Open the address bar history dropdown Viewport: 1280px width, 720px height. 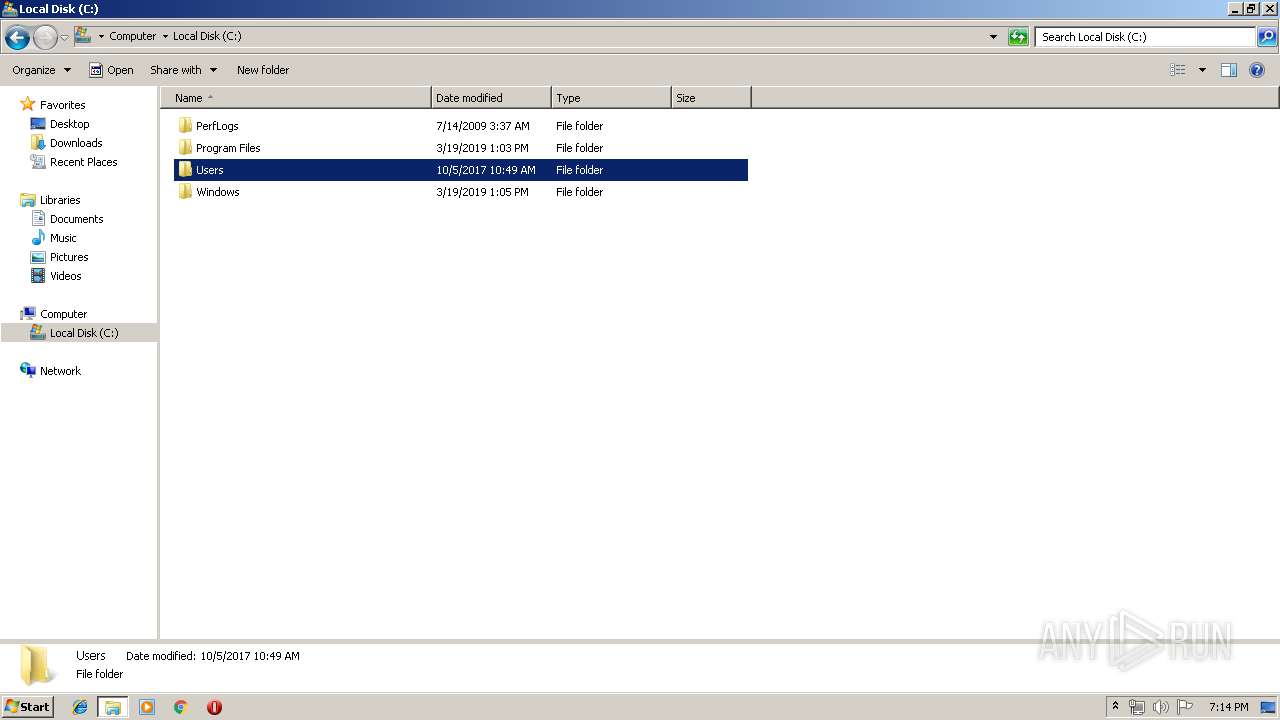point(993,37)
